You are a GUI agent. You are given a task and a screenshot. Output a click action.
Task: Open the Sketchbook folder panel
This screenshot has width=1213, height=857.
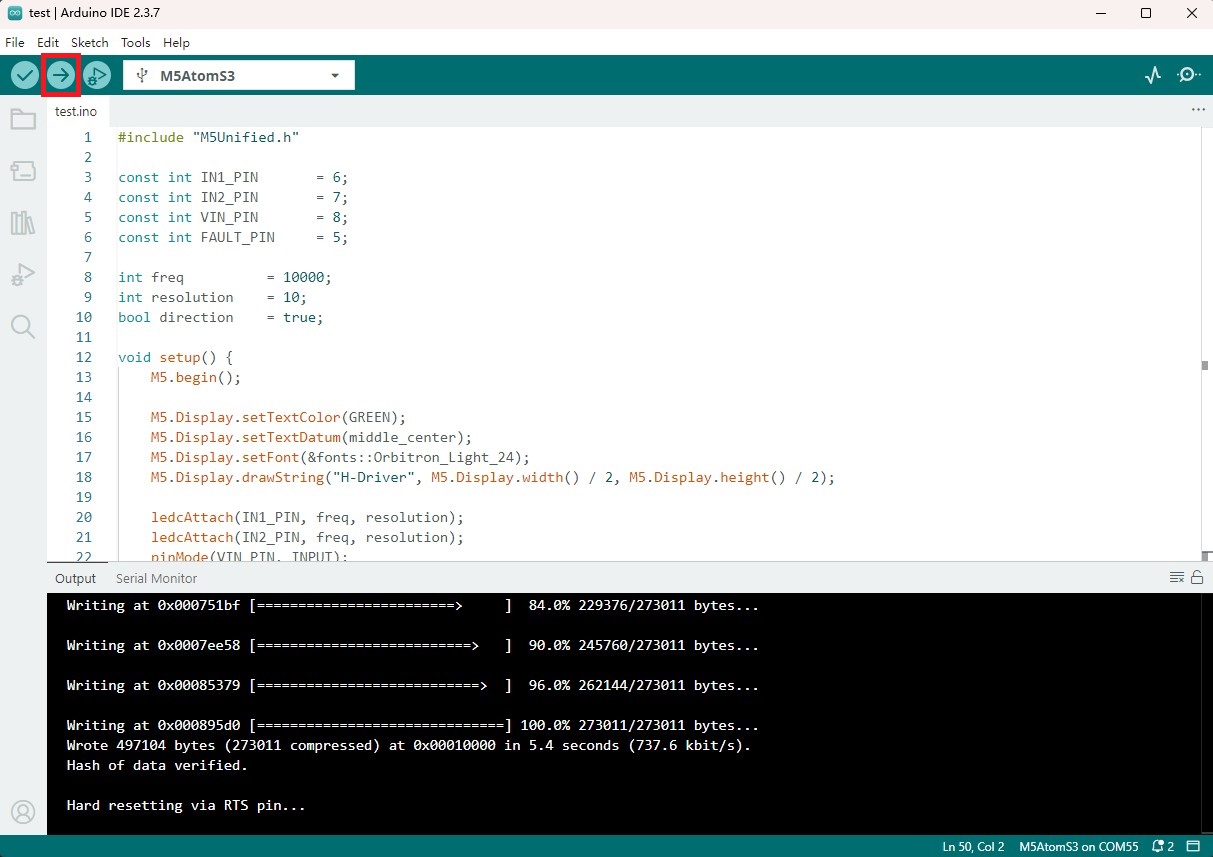point(23,120)
